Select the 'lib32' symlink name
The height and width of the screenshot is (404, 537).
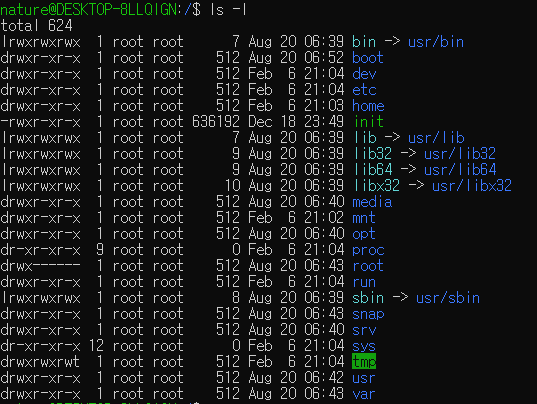point(373,154)
